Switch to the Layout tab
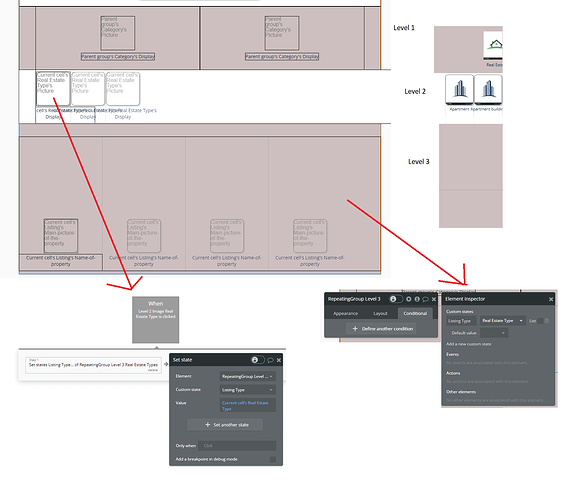The height and width of the screenshot is (500, 569). (380, 313)
